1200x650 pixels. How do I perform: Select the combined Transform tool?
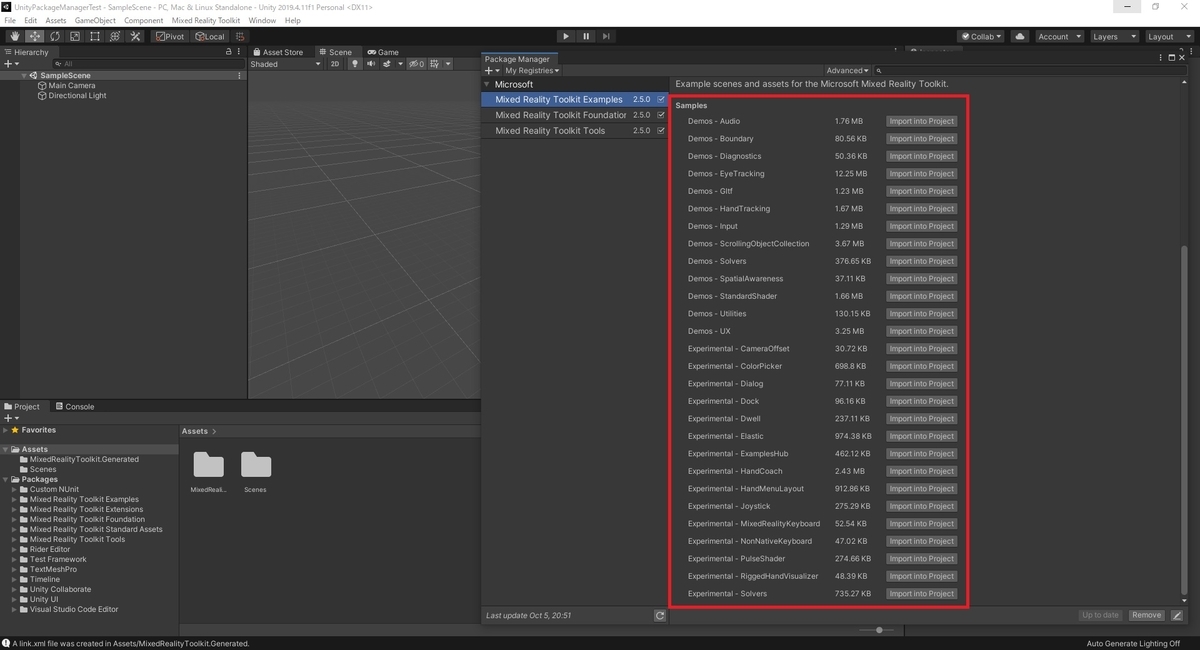115,36
